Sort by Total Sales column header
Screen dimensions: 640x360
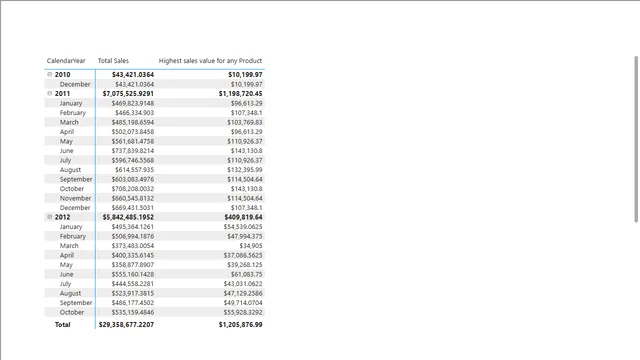point(113,61)
